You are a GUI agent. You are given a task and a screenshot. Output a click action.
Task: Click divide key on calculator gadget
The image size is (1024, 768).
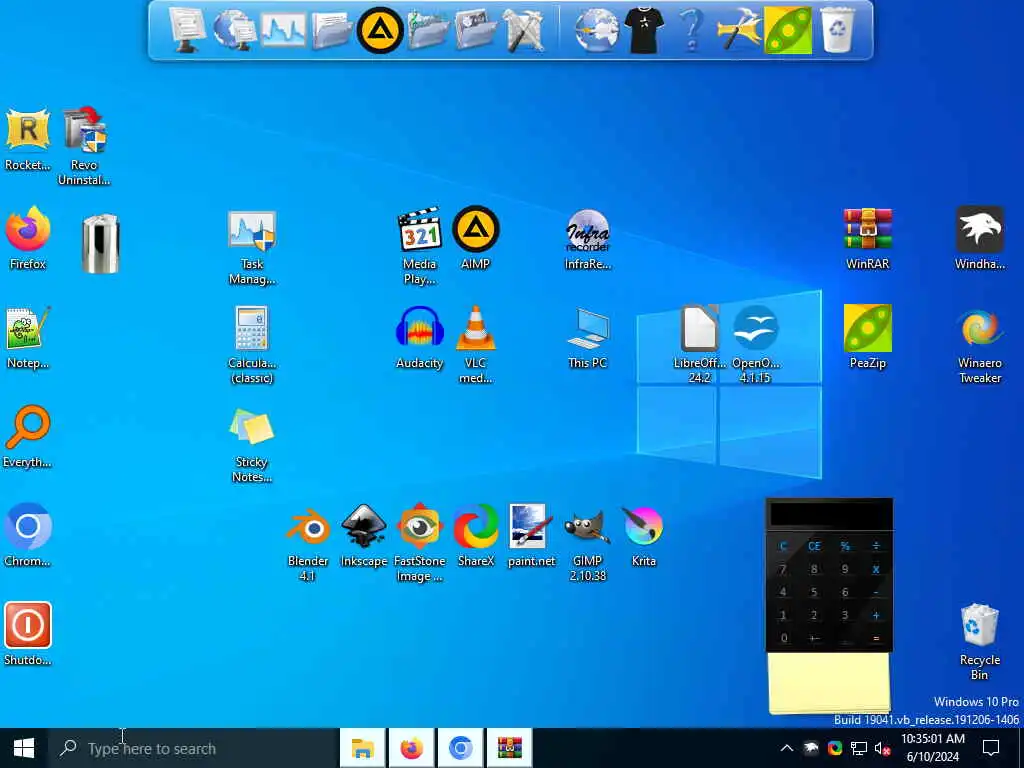point(876,546)
